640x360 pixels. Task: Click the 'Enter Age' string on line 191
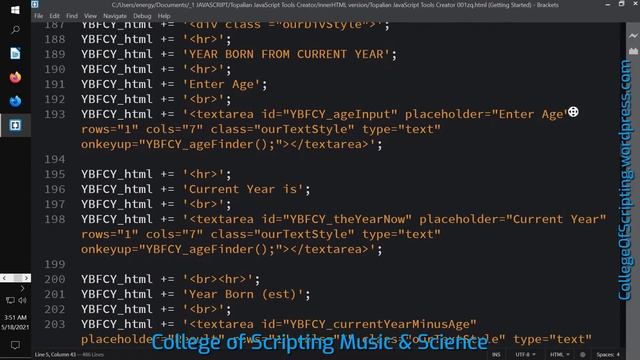(x=221, y=84)
